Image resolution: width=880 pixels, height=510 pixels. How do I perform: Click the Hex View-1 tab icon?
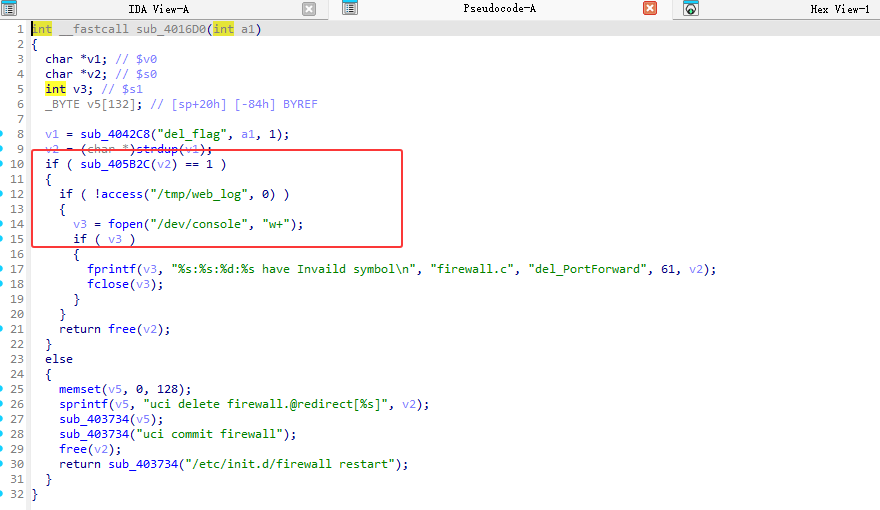pyautogui.click(x=691, y=9)
